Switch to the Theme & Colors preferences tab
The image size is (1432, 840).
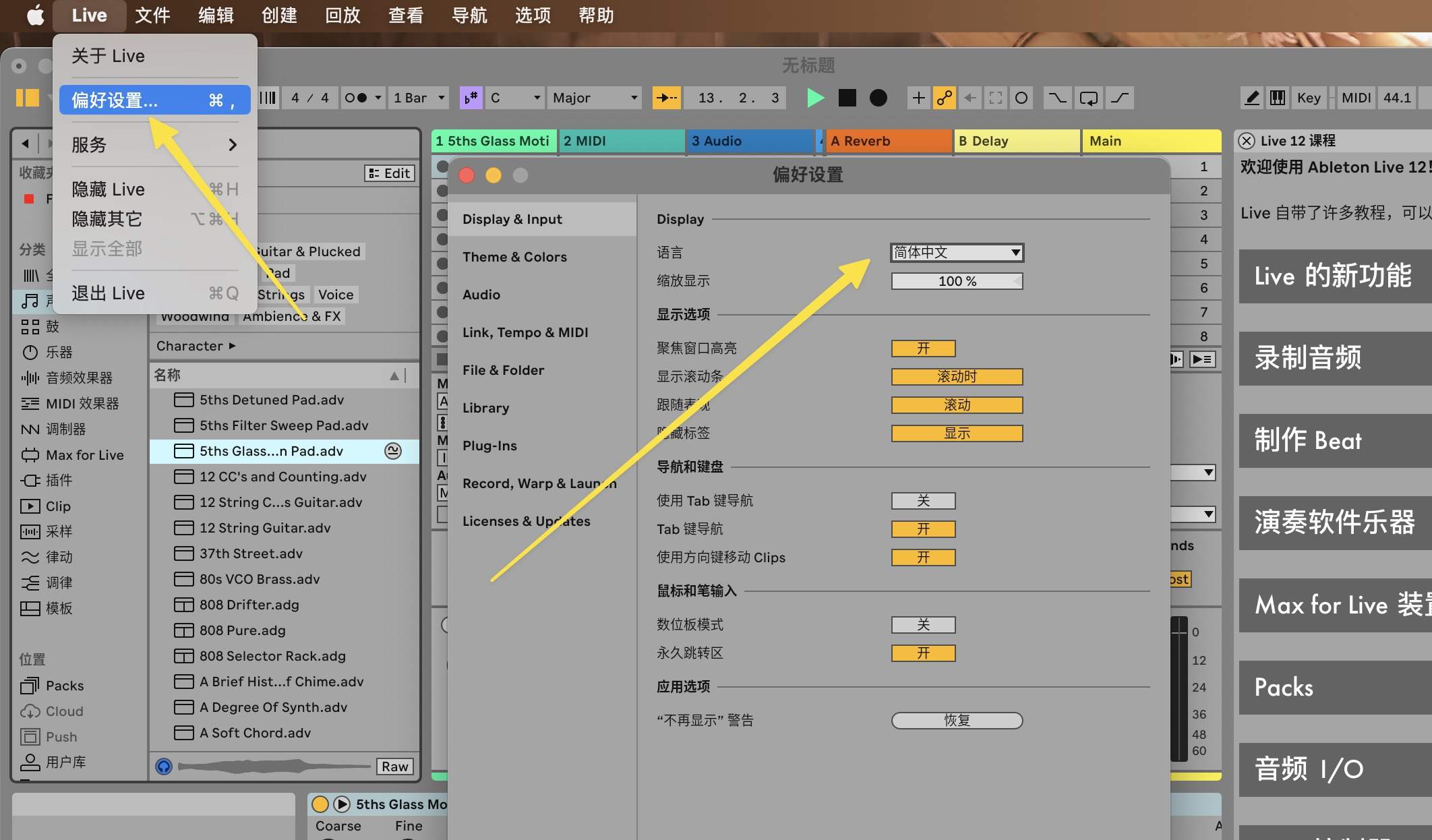click(x=514, y=256)
